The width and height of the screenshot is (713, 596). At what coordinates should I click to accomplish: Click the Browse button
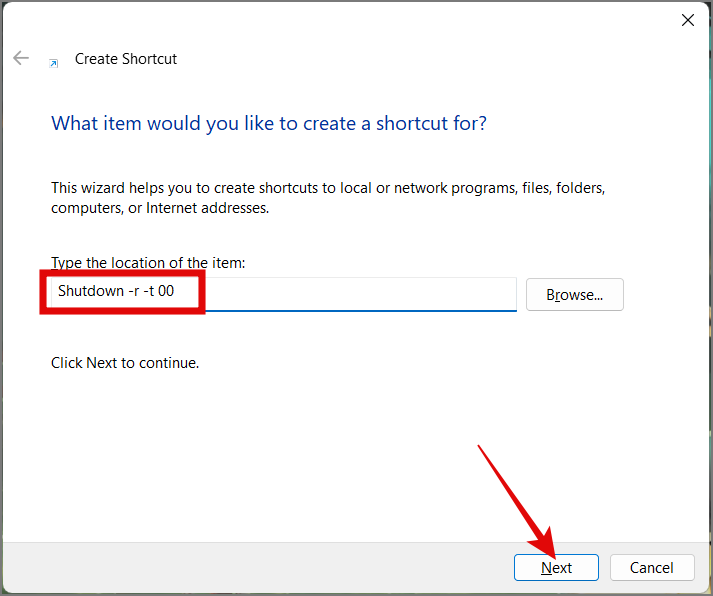574,295
